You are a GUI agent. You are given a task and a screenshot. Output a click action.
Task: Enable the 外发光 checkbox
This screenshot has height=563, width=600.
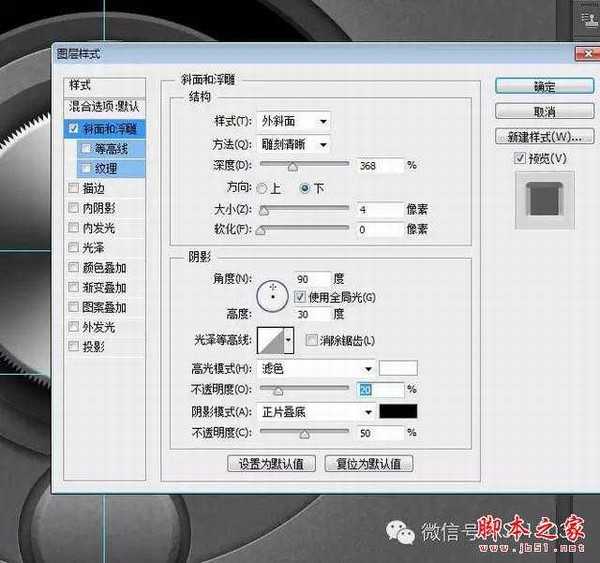coord(73,326)
